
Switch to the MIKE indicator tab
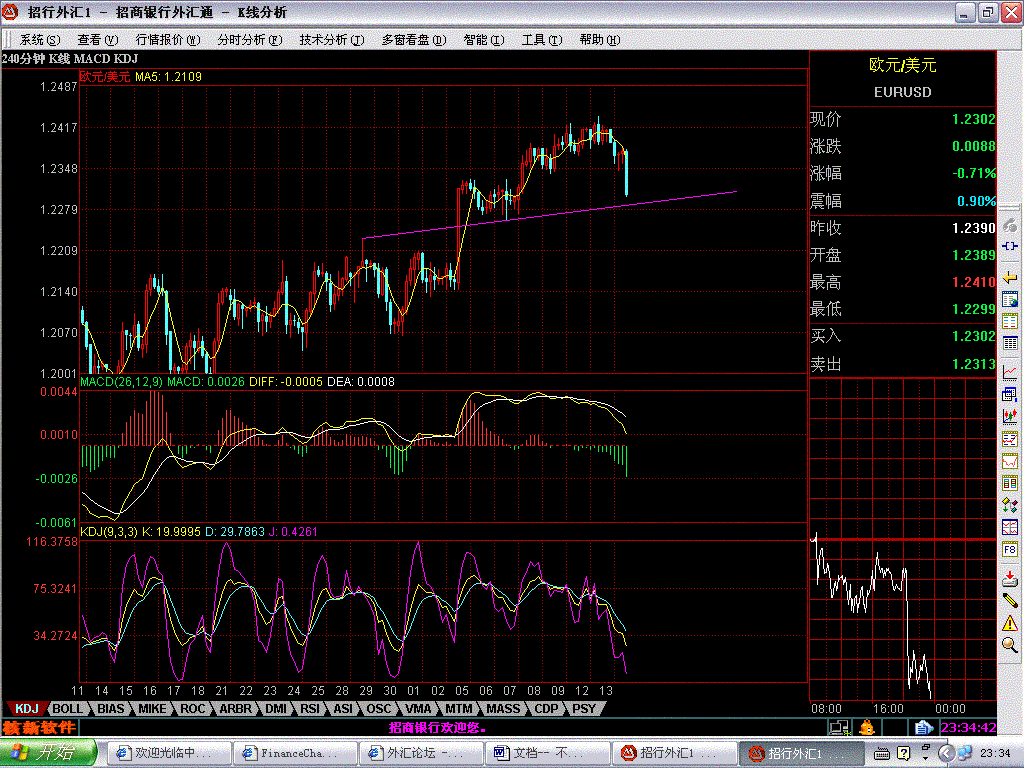coord(152,709)
